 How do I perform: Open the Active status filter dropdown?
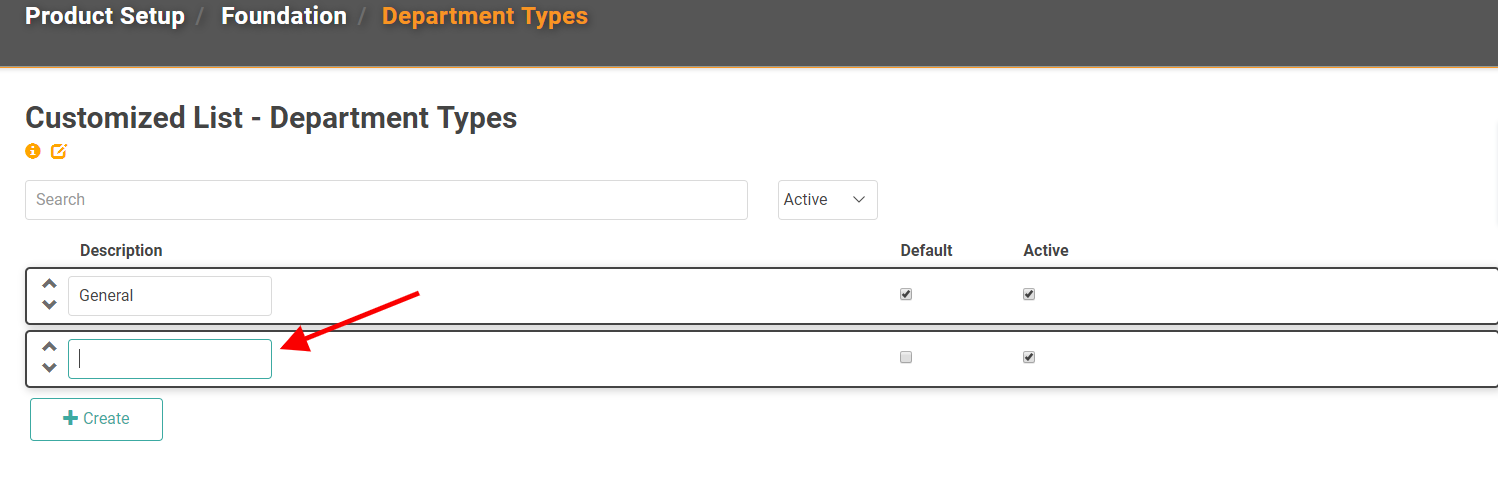coord(827,200)
